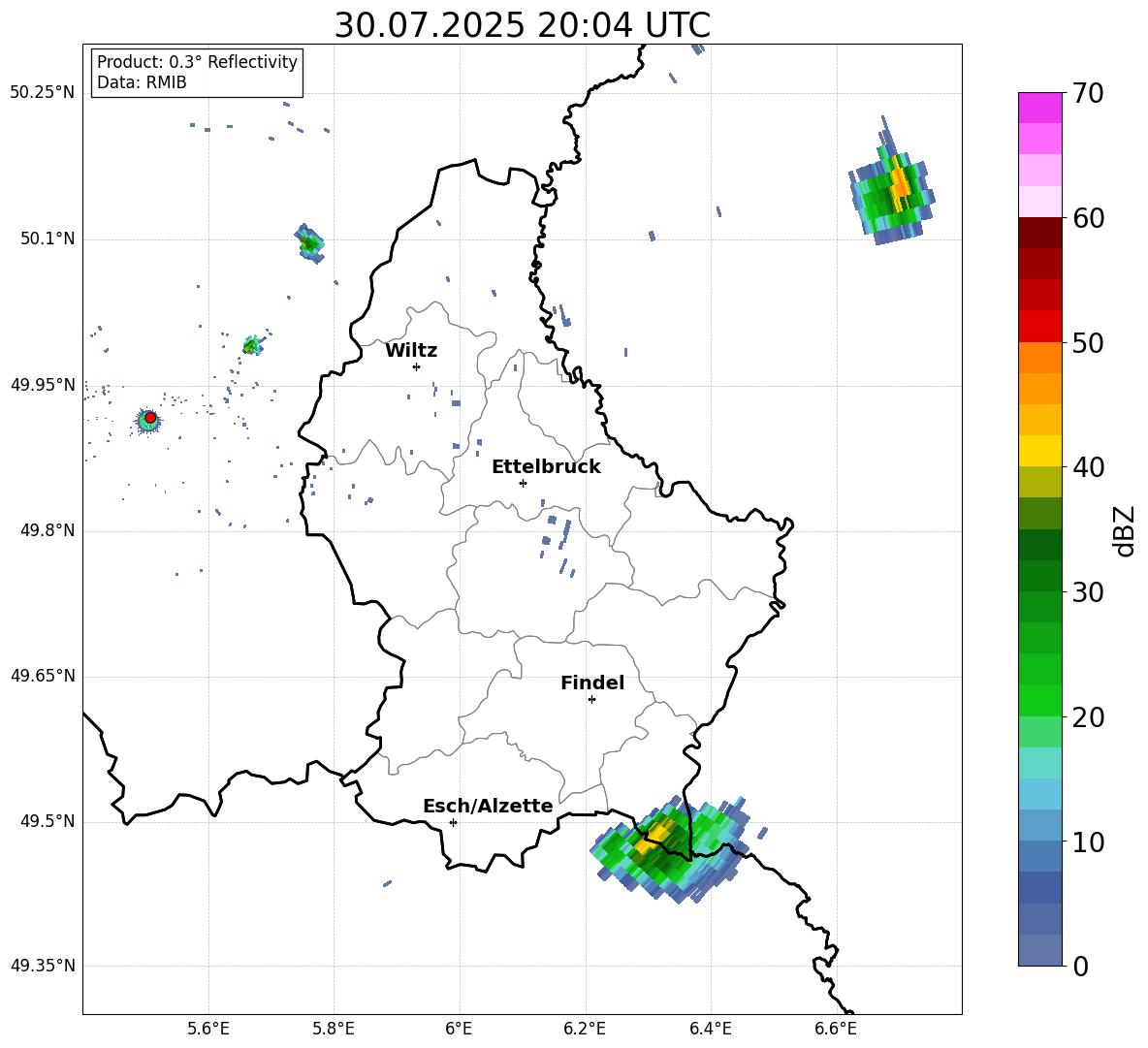Click the 70 tick label on colorbar
This screenshot has width=1148, height=1048.
[x=1088, y=93]
